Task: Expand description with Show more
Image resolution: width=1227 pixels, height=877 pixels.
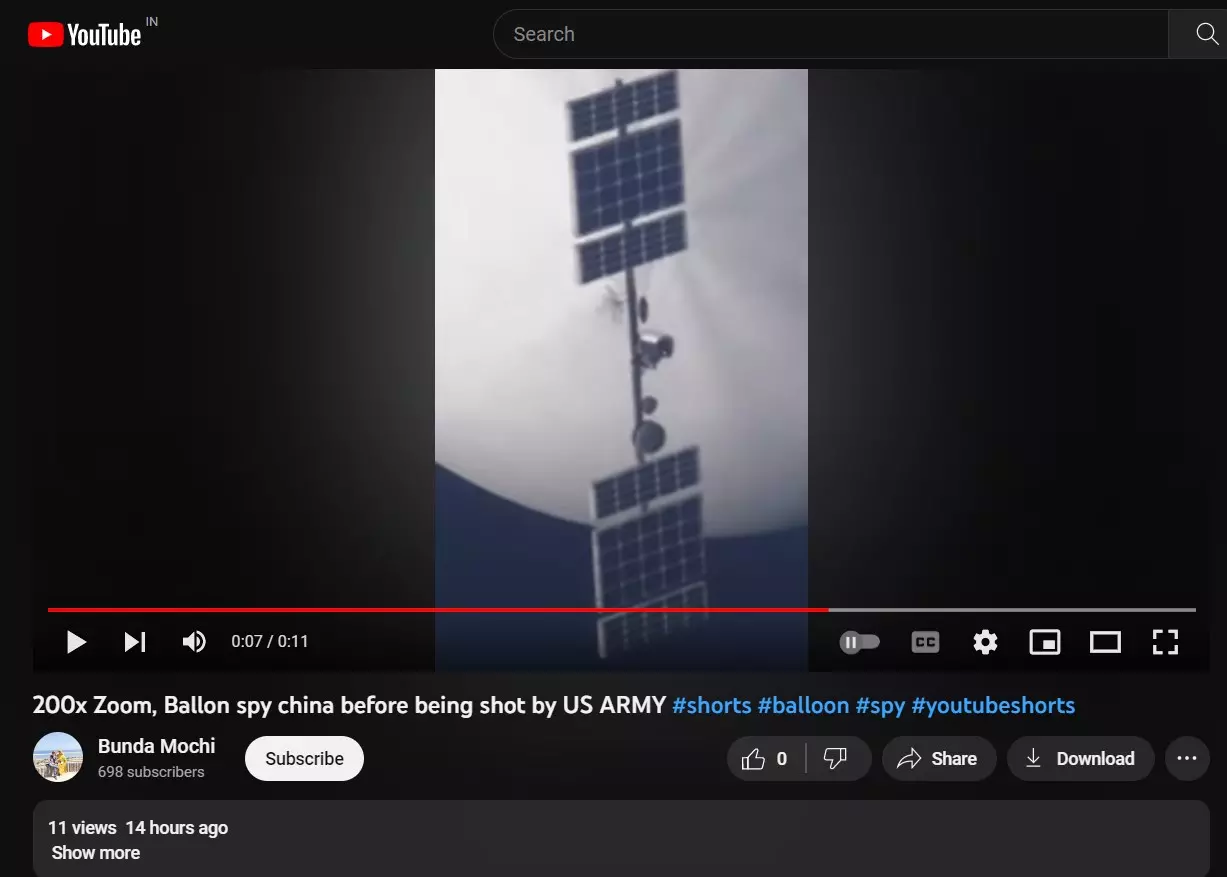Action: (x=95, y=853)
